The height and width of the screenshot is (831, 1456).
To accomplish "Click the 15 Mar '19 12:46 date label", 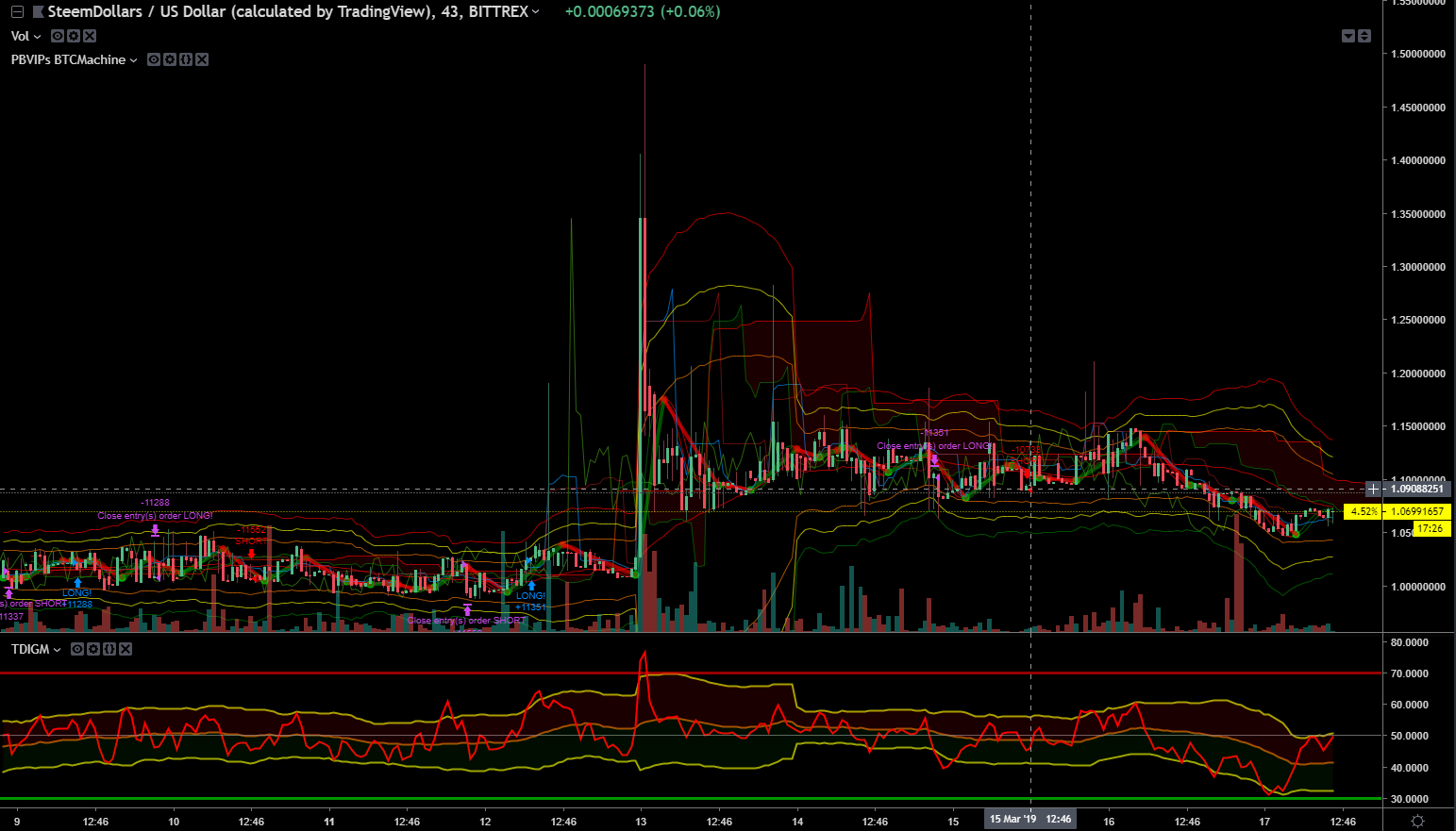I will (x=1030, y=819).
